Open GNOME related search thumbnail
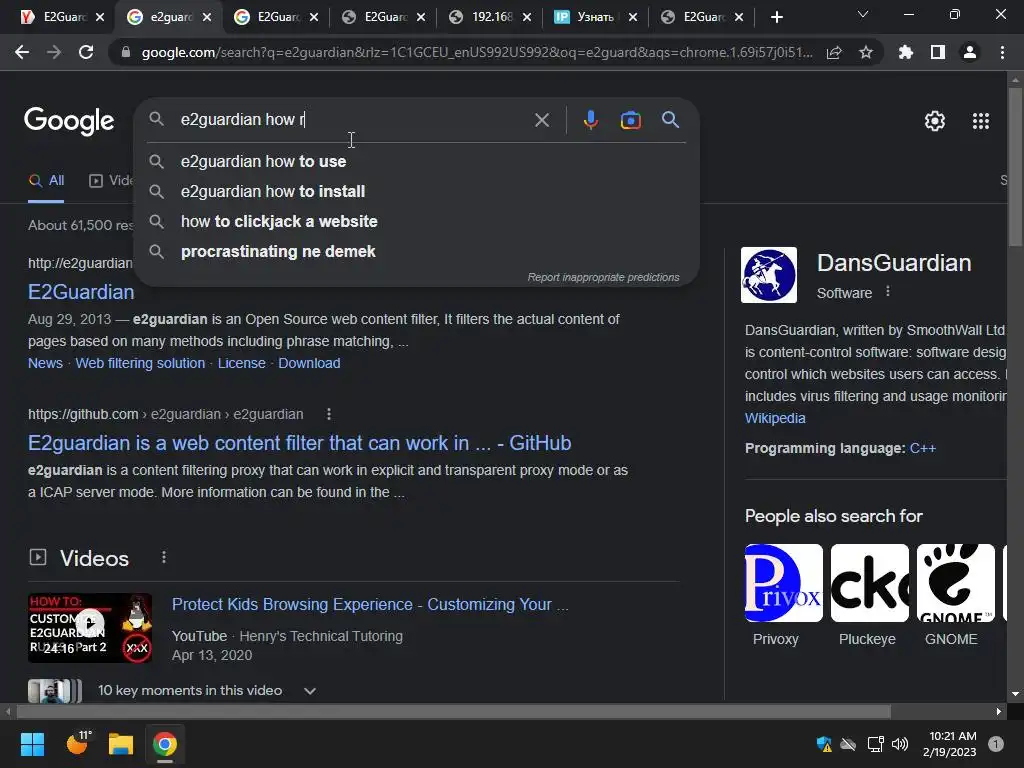Viewport: 1024px width, 768px height. [x=955, y=583]
